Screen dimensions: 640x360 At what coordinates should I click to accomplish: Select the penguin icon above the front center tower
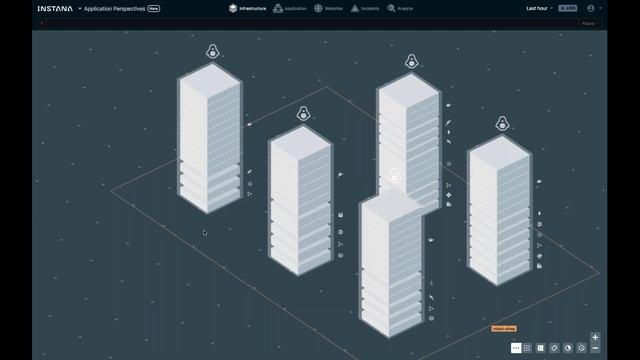(394, 176)
